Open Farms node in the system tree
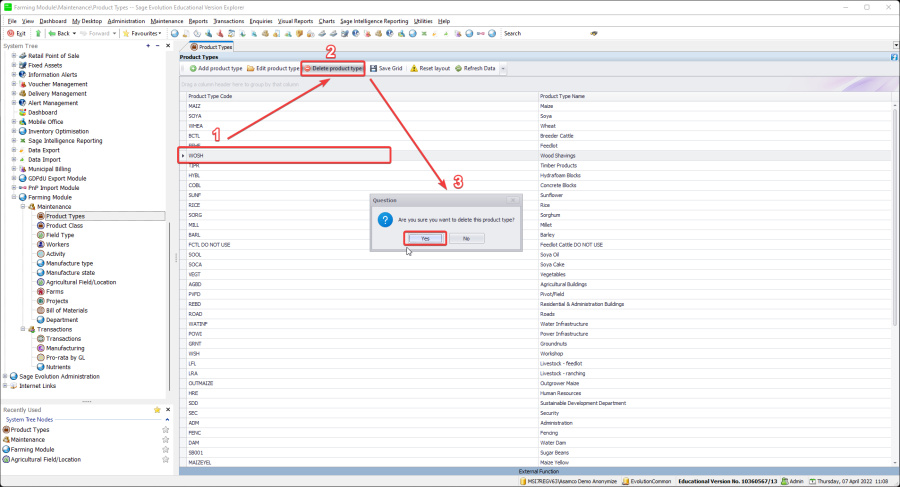This screenshot has width=900, height=487. point(54,291)
